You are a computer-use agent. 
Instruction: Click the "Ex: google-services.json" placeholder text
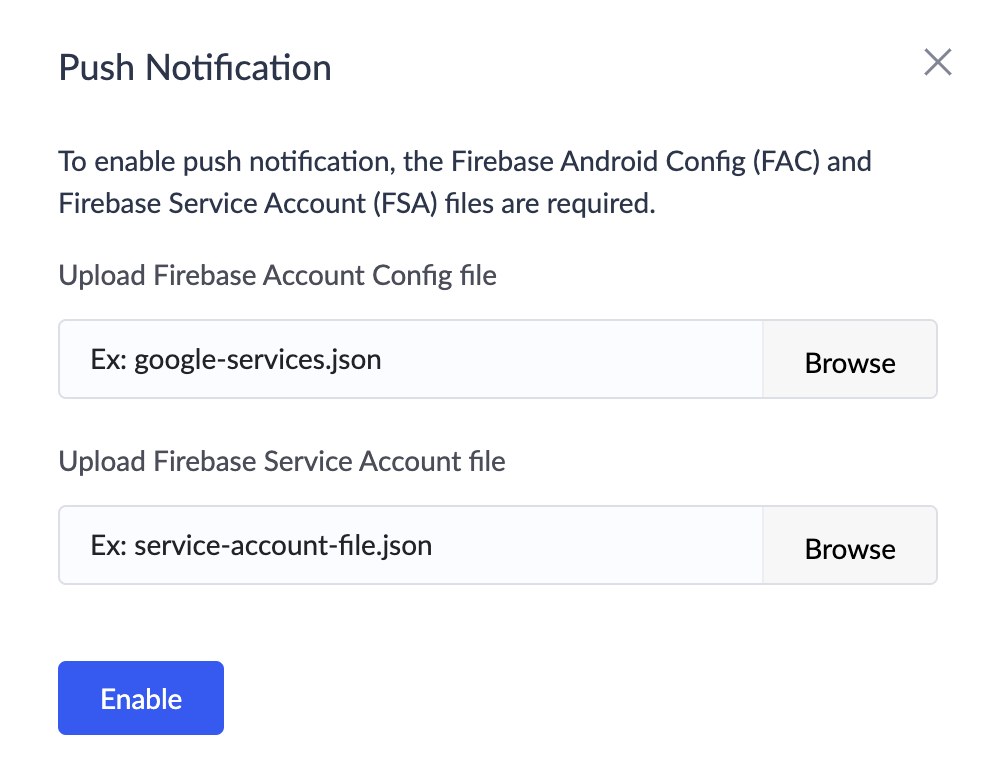click(x=236, y=359)
